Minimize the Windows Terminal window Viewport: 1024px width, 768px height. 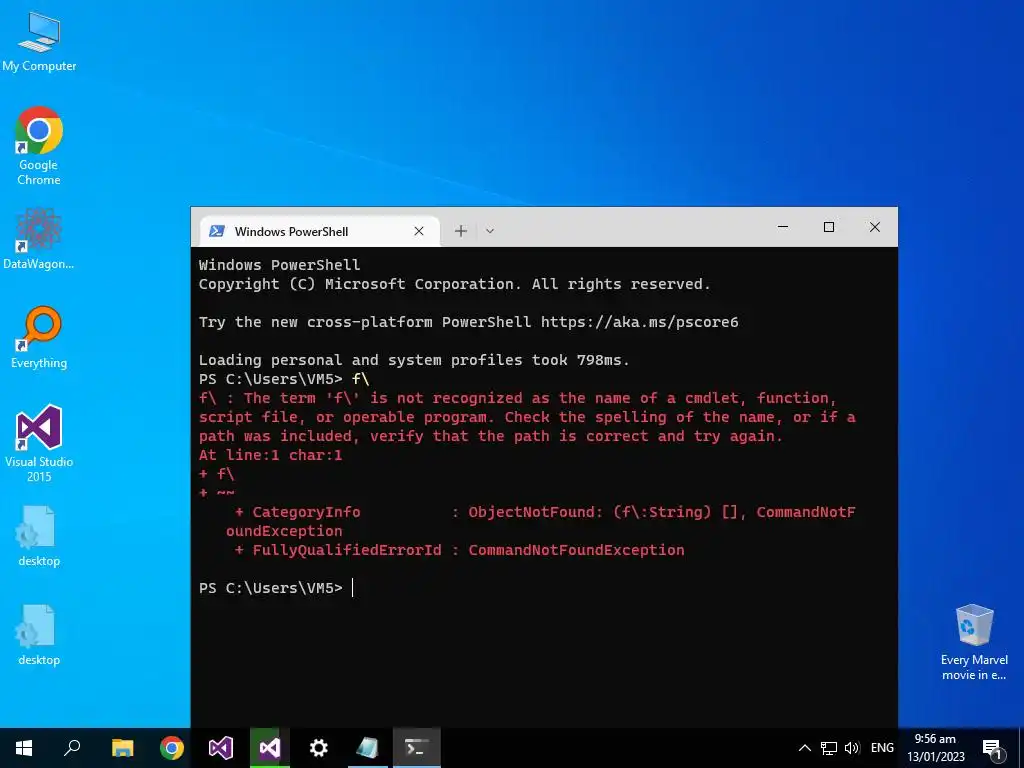782,227
